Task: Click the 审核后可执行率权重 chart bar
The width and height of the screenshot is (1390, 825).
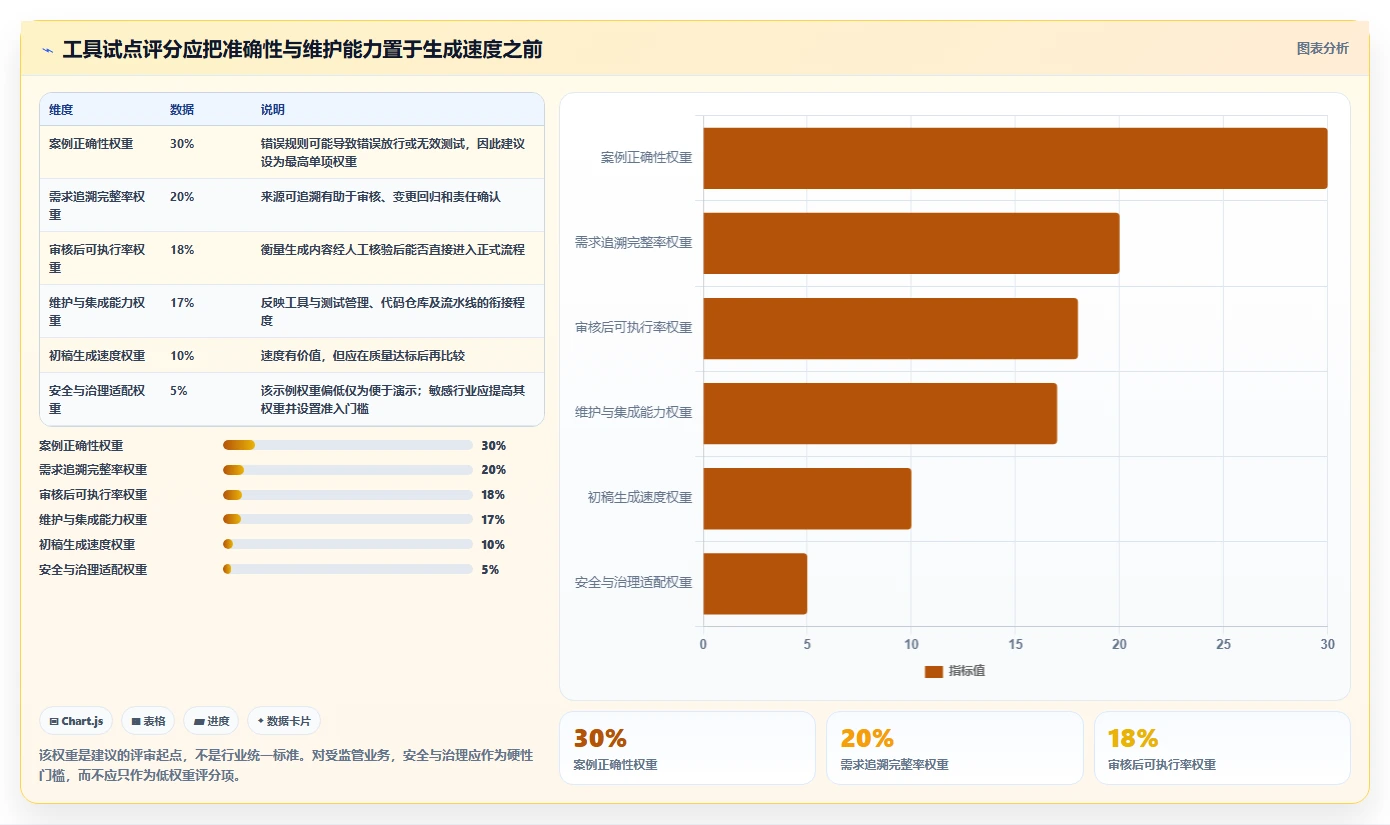Action: coord(890,328)
